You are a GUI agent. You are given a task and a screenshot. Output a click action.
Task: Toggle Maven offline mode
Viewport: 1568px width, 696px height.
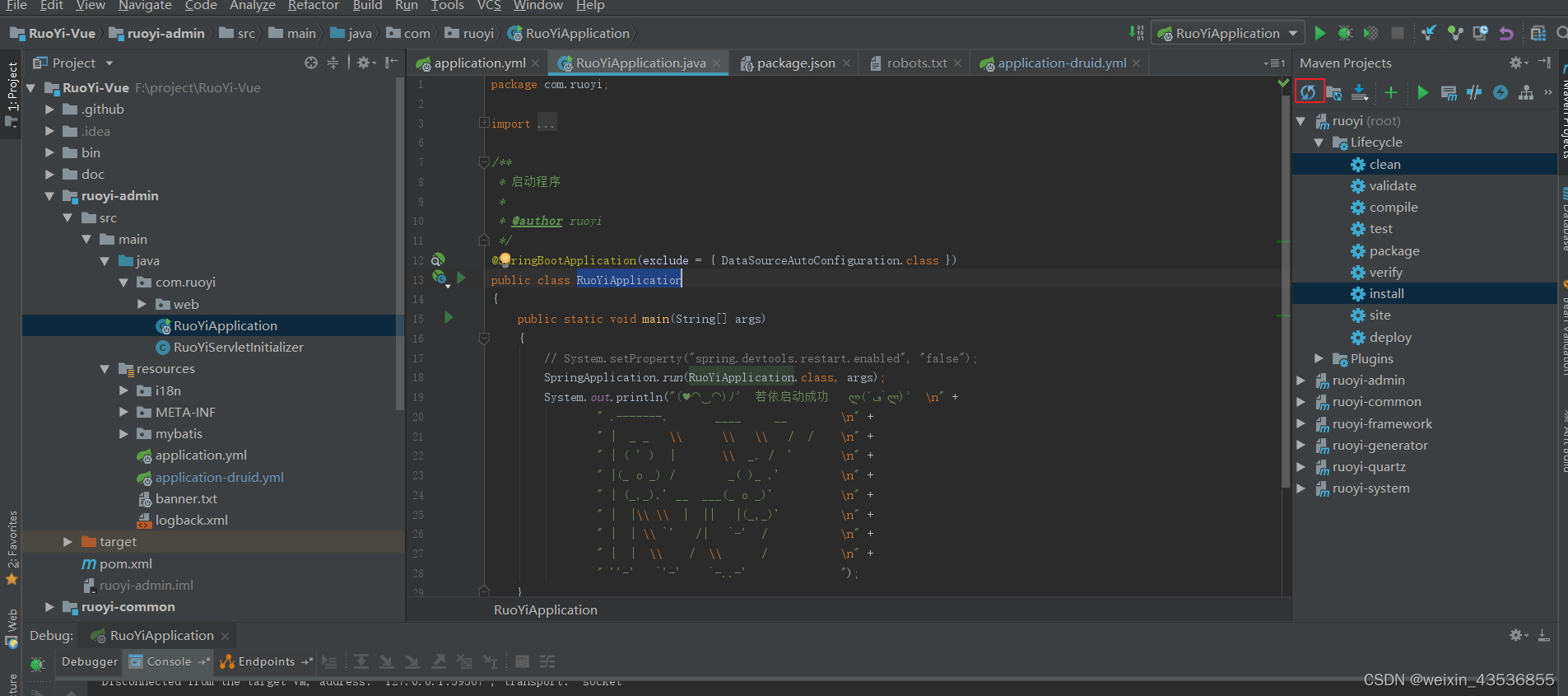pyautogui.click(x=1475, y=92)
